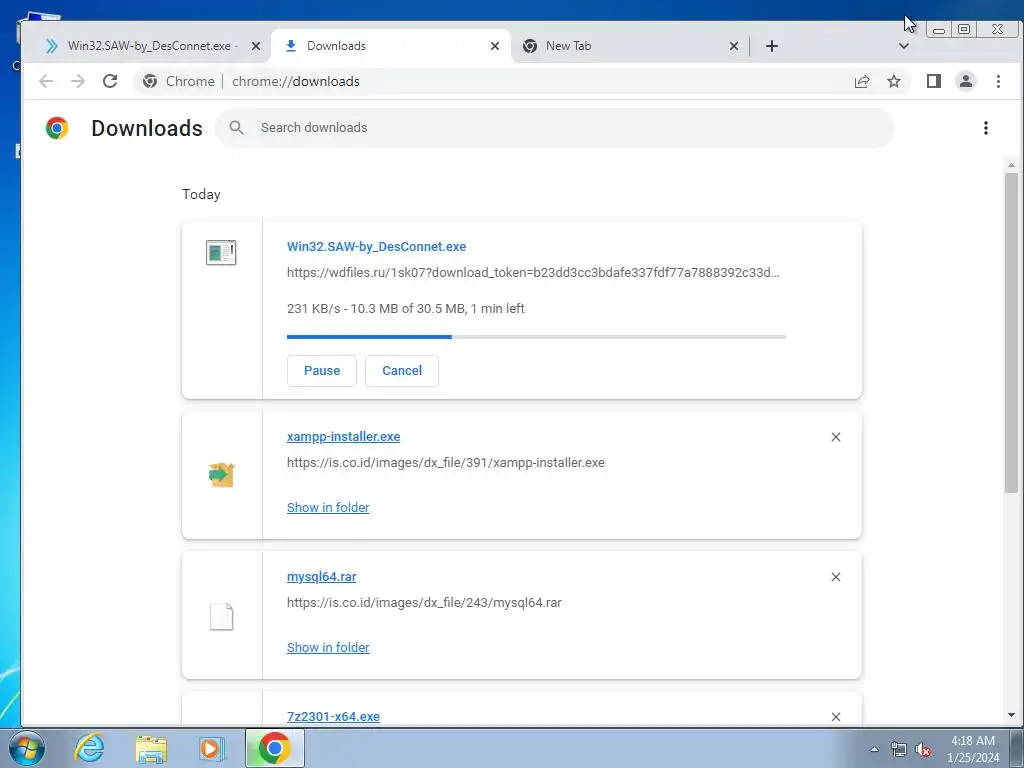Screen dimensions: 1024x768
Task: Click the xampp-installer.exe file icon
Action: [221, 475]
